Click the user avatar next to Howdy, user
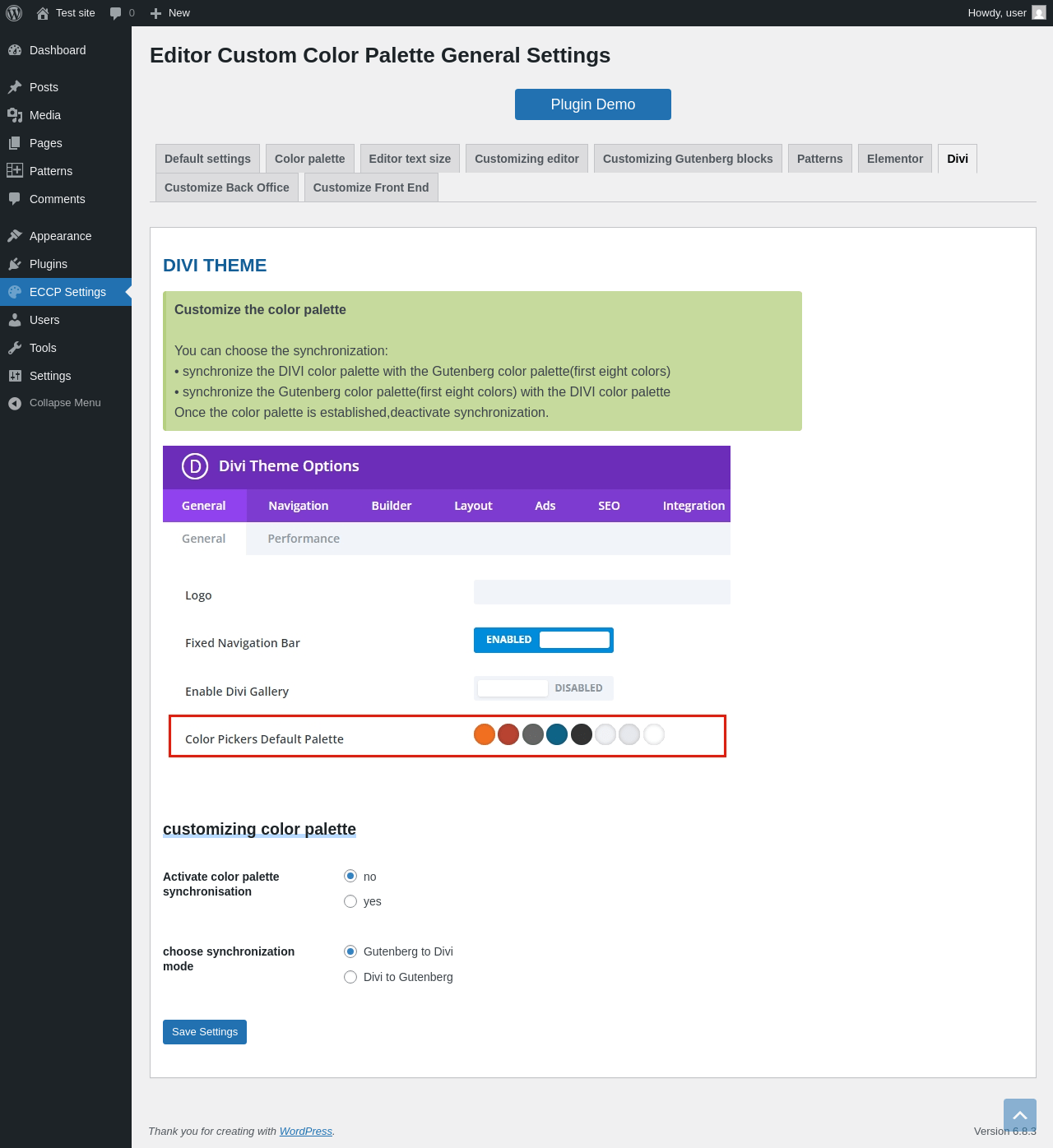The width and height of the screenshot is (1053, 1148). [1039, 12]
